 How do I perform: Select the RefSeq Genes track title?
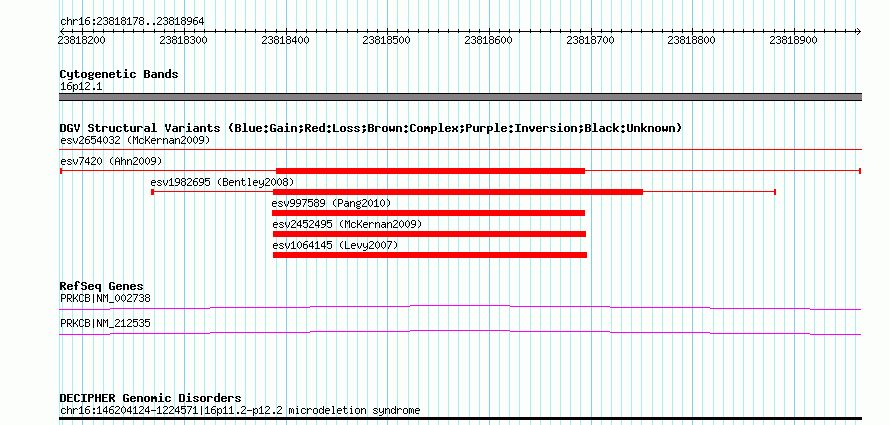click(102, 286)
